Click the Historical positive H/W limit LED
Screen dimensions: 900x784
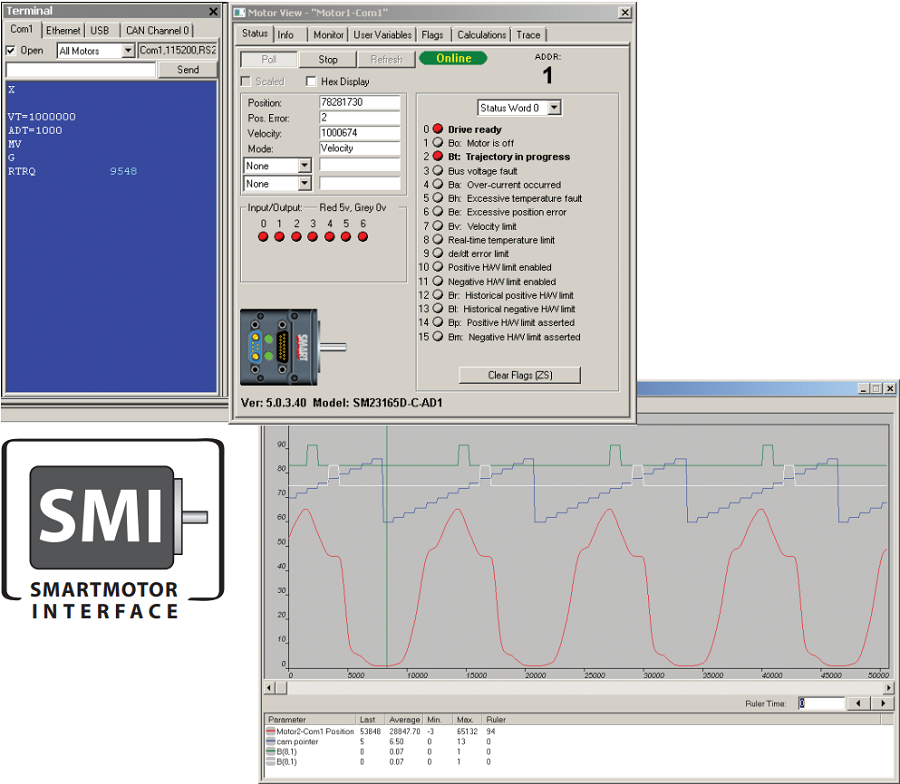tap(438, 295)
